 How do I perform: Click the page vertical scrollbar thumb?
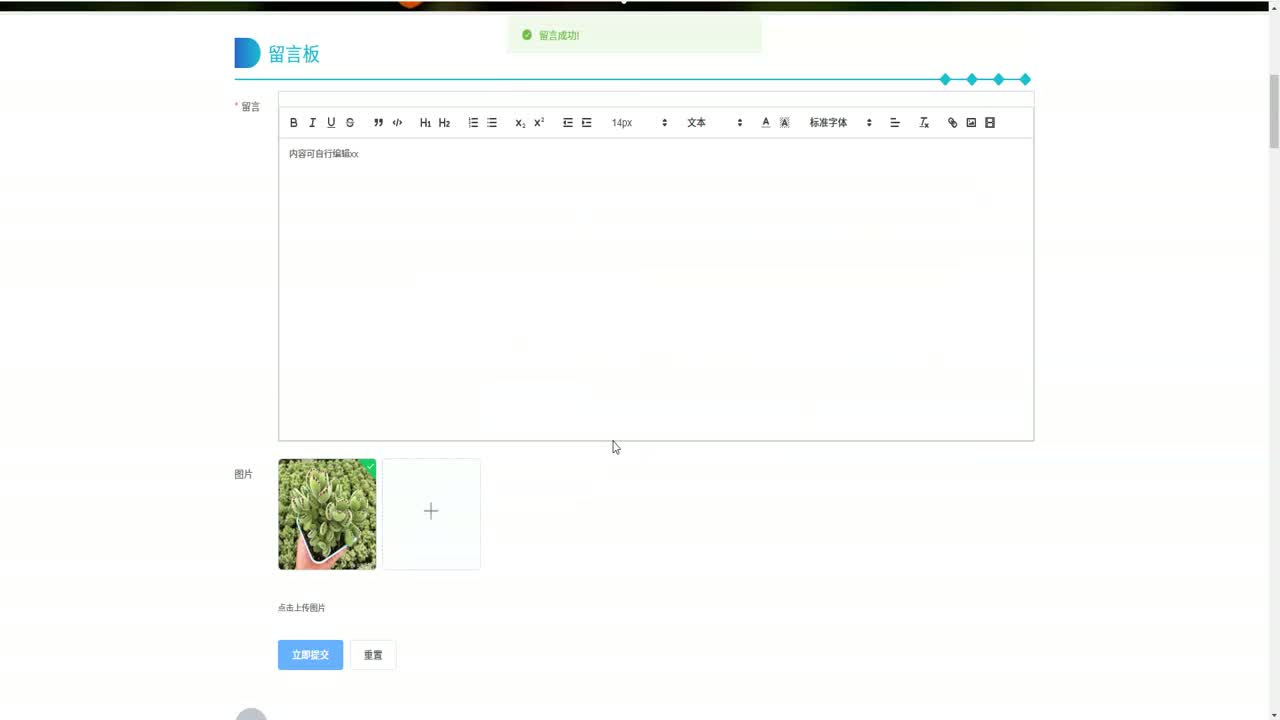[x=1274, y=111]
